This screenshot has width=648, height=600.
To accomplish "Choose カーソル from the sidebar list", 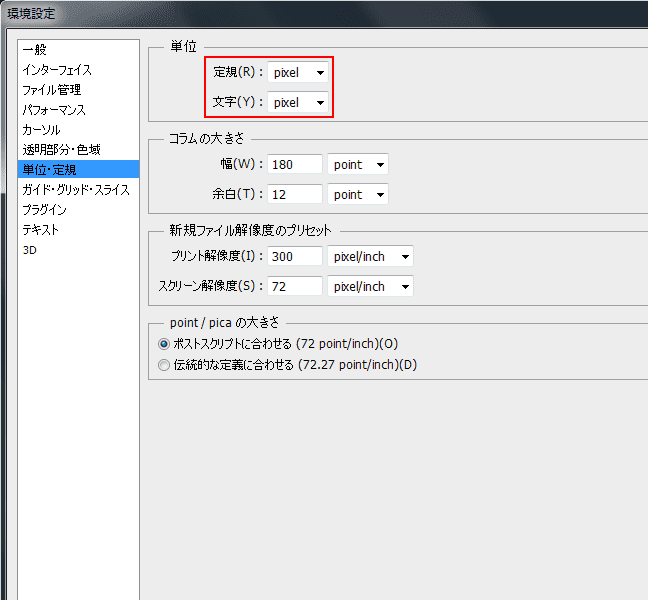I will 42,130.
